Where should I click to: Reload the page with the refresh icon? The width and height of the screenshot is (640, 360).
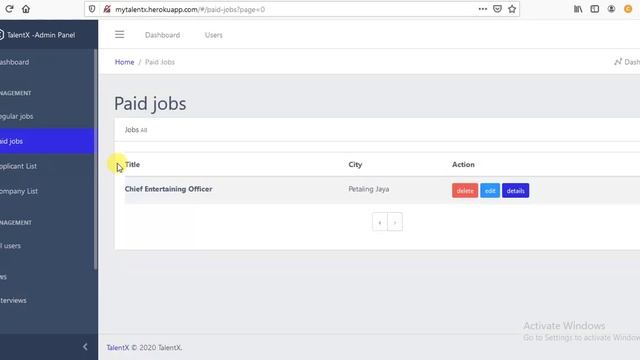coord(9,9)
